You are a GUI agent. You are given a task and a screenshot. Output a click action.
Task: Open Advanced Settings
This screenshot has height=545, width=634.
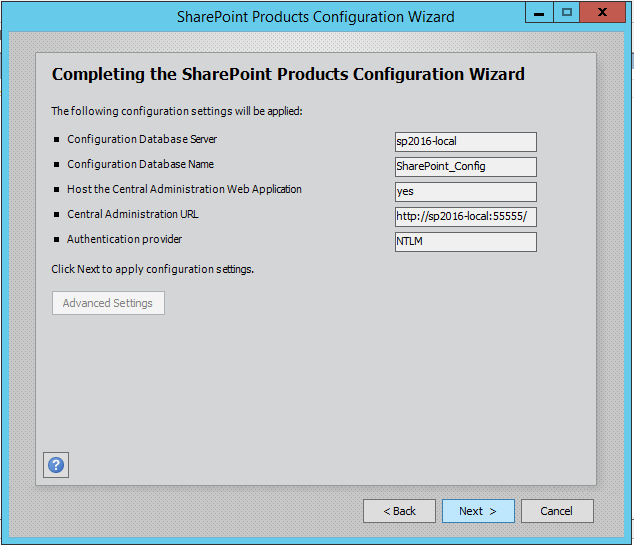coord(108,303)
